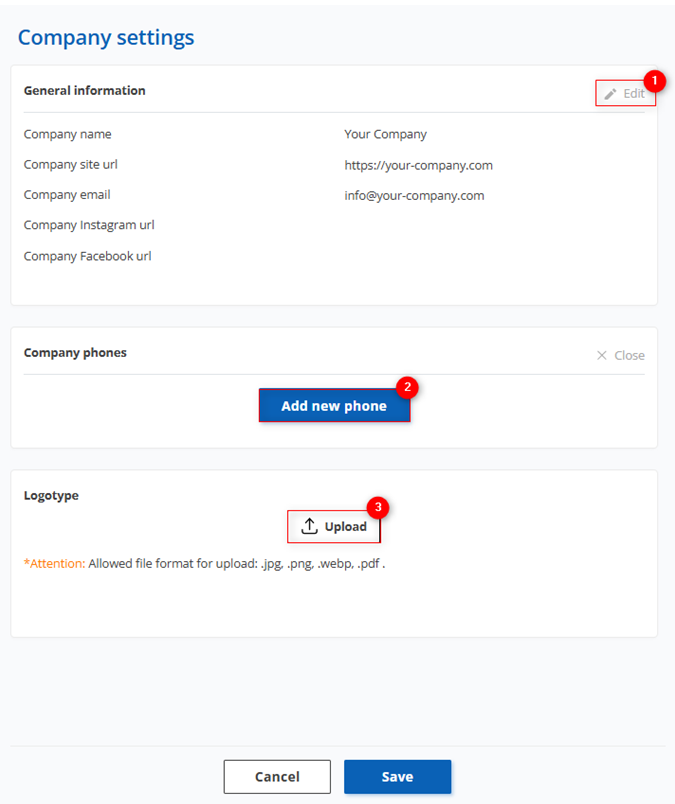
Task: Click the upload arrow icon
Action: point(309,526)
